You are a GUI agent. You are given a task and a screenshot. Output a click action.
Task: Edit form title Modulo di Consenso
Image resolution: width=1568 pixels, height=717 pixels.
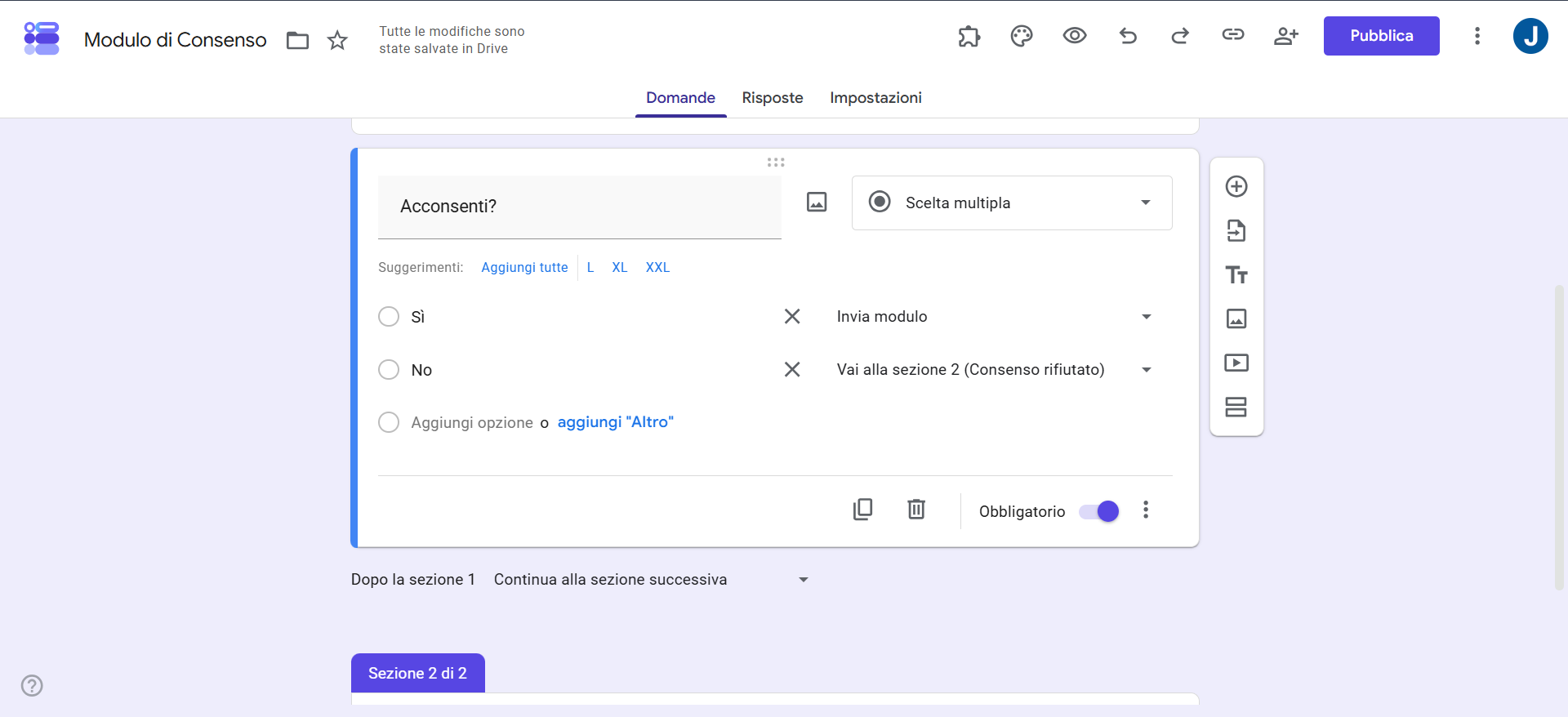pos(176,40)
